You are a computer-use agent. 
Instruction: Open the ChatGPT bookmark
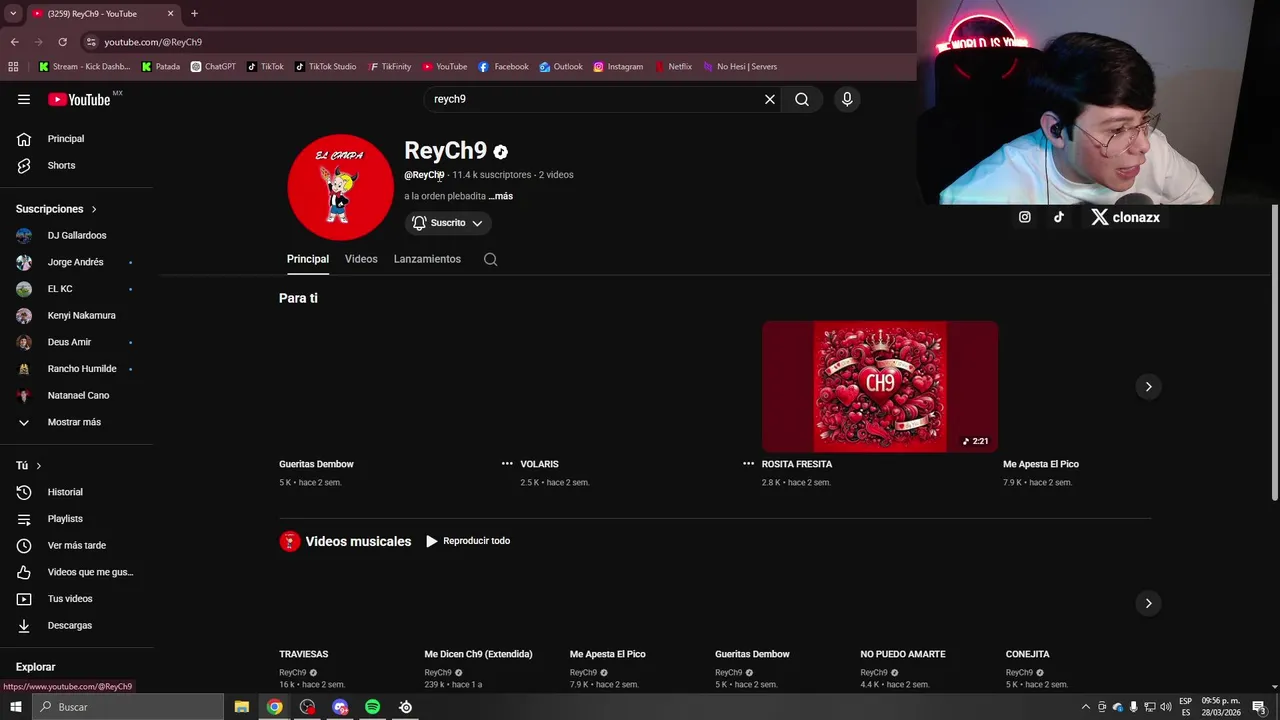[x=213, y=67]
